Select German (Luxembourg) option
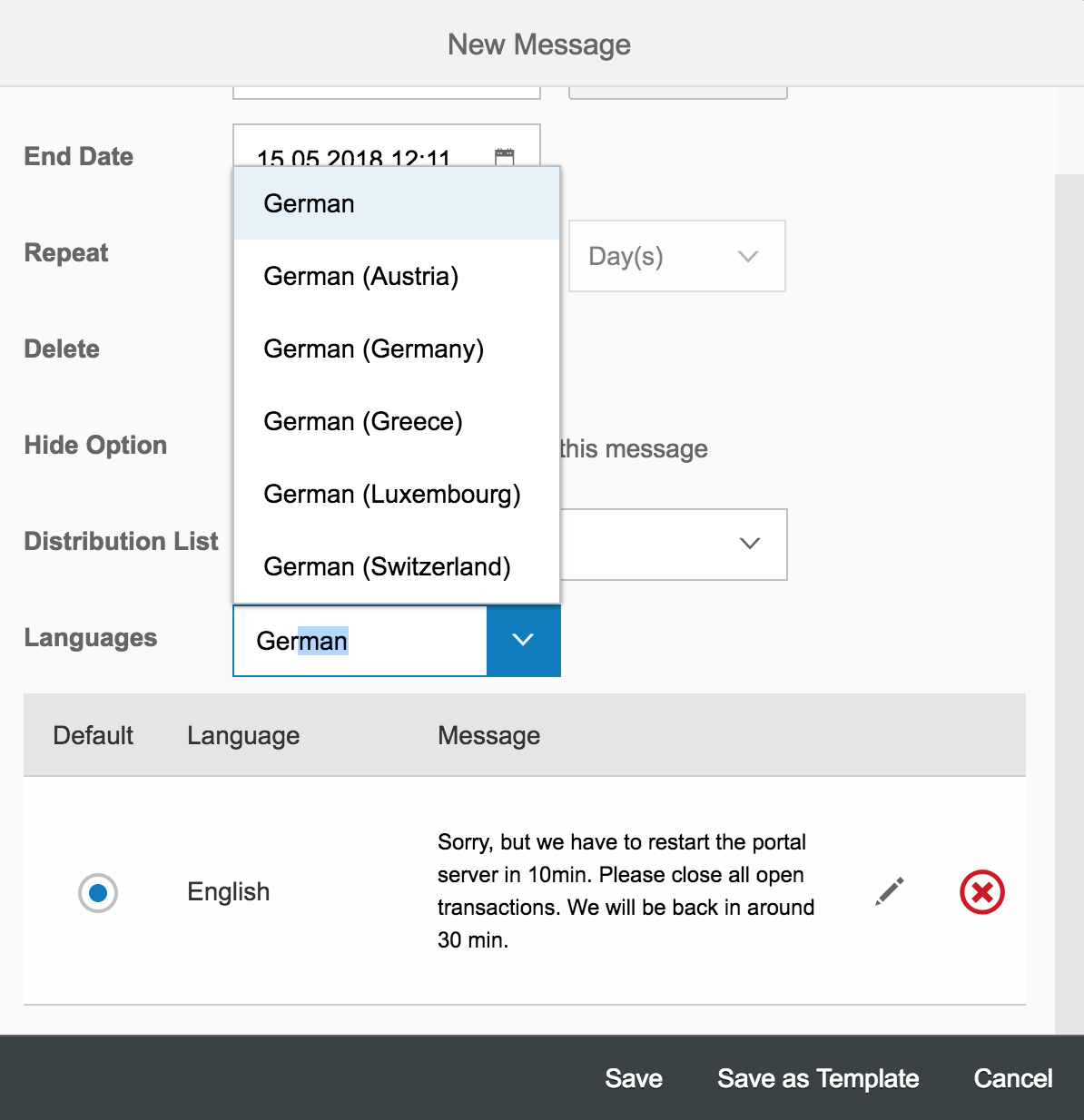Viewport: 1084px width, 1120px height. (397, 494)
